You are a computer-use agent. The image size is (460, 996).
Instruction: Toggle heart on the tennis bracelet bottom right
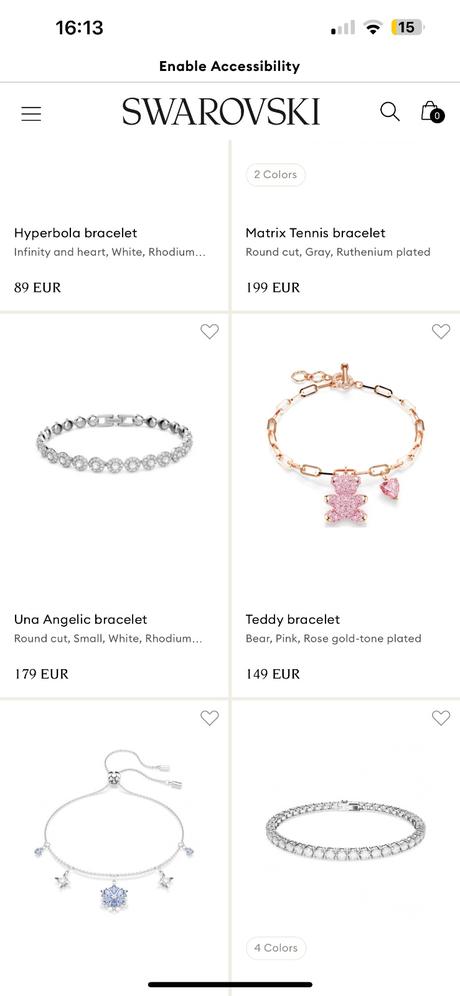coord(441,718)
